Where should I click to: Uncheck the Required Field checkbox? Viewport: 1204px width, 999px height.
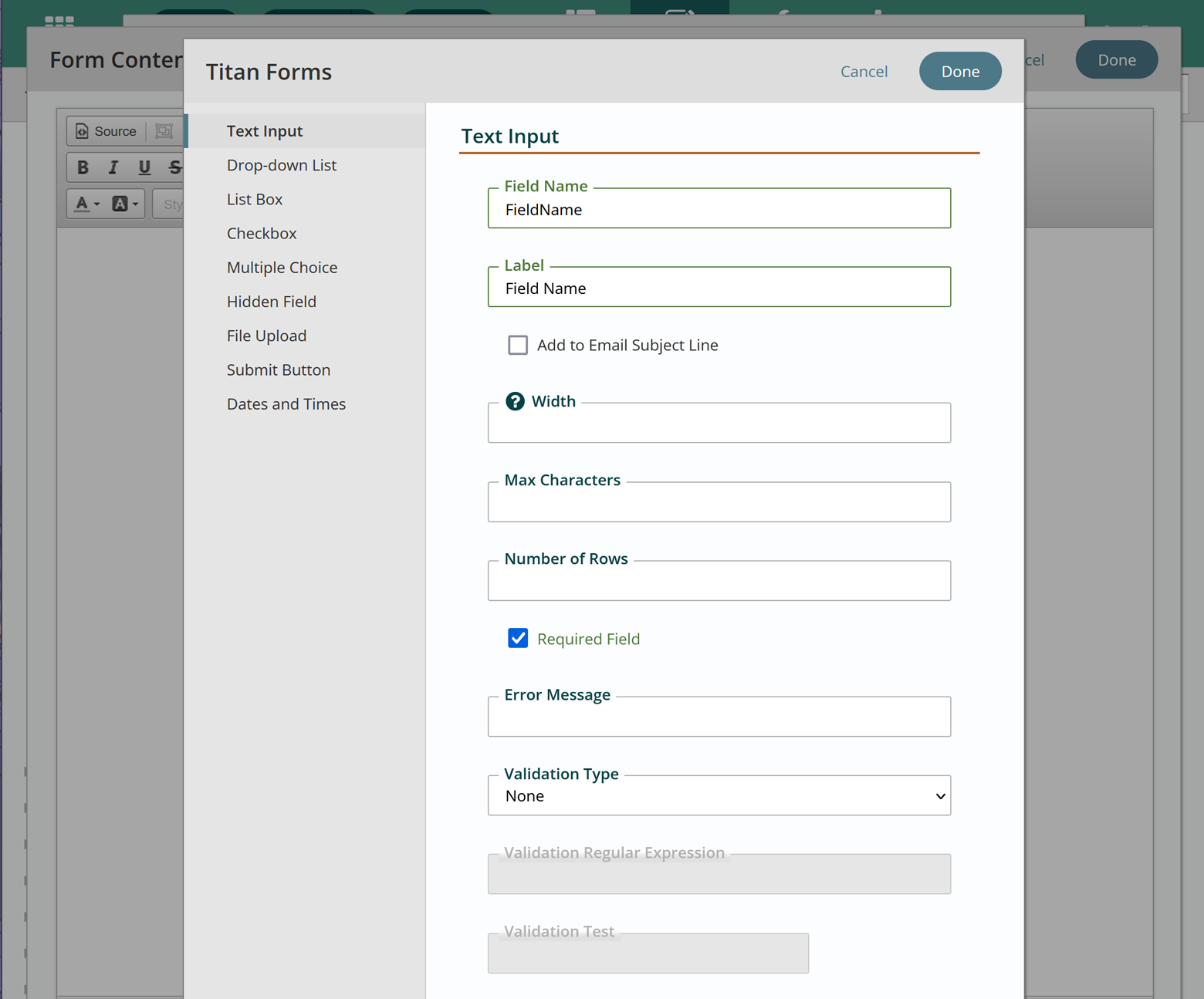click(x=518, y=639)
